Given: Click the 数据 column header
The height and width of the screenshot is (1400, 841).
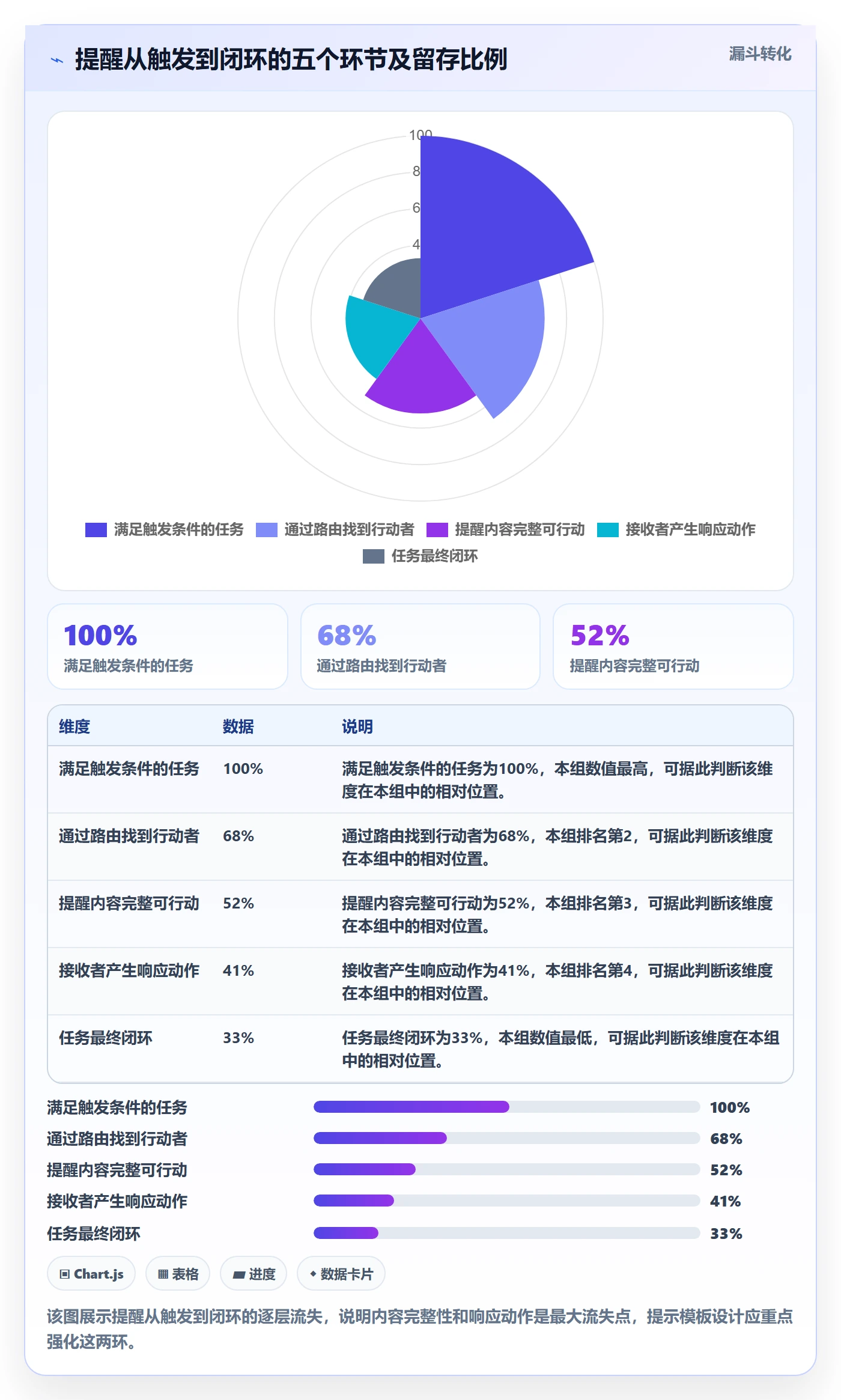Looking at the screenshot, I should (x=238, y=726).
